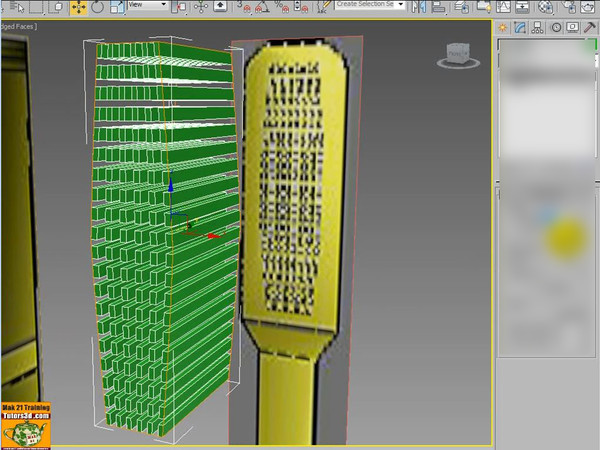The height and width of the screenshot is (450, 600).
Task: Open the Material Editor
Action: point(545,7)
